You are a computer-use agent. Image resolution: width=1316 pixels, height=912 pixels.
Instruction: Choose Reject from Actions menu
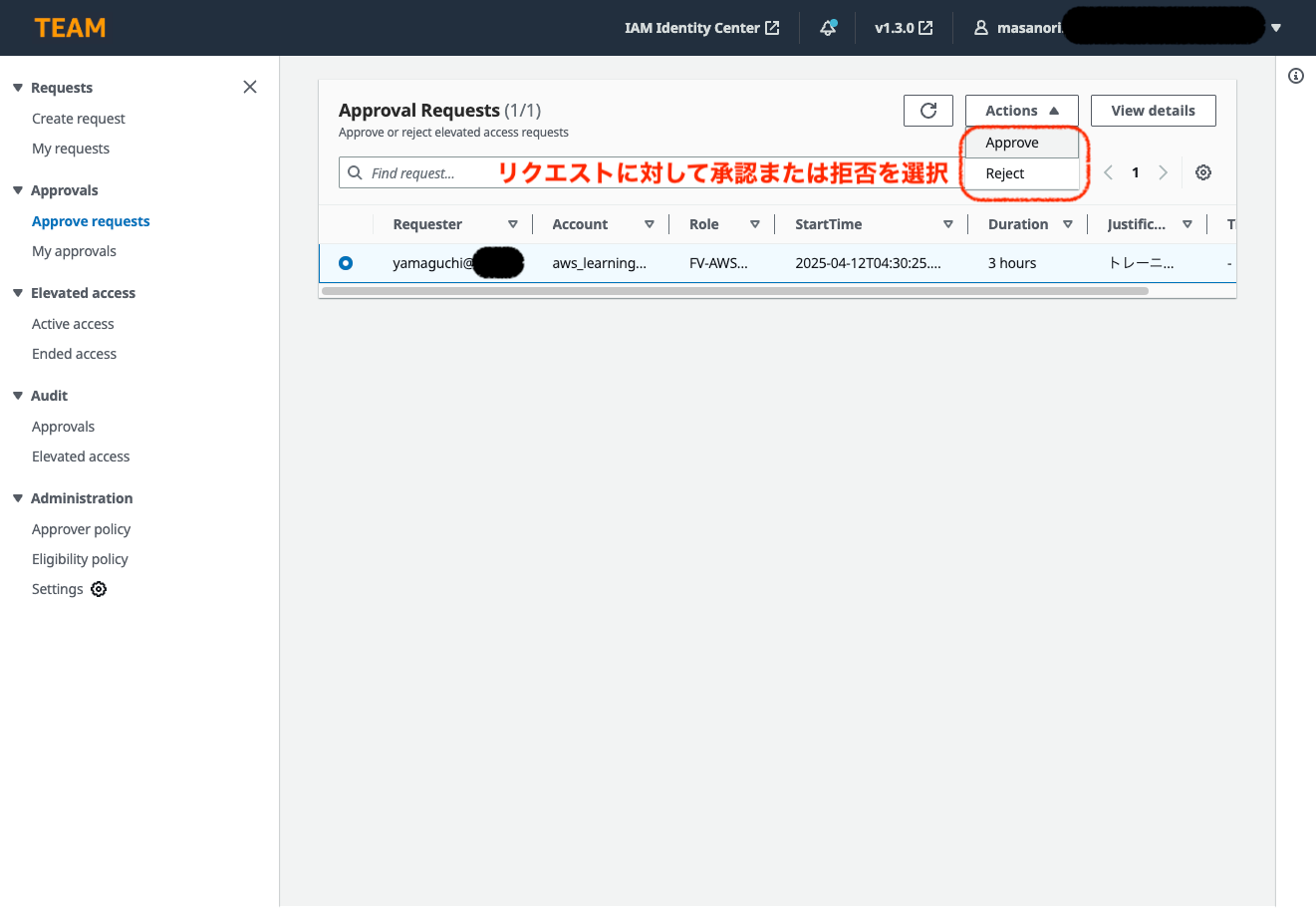[1005, 173]
